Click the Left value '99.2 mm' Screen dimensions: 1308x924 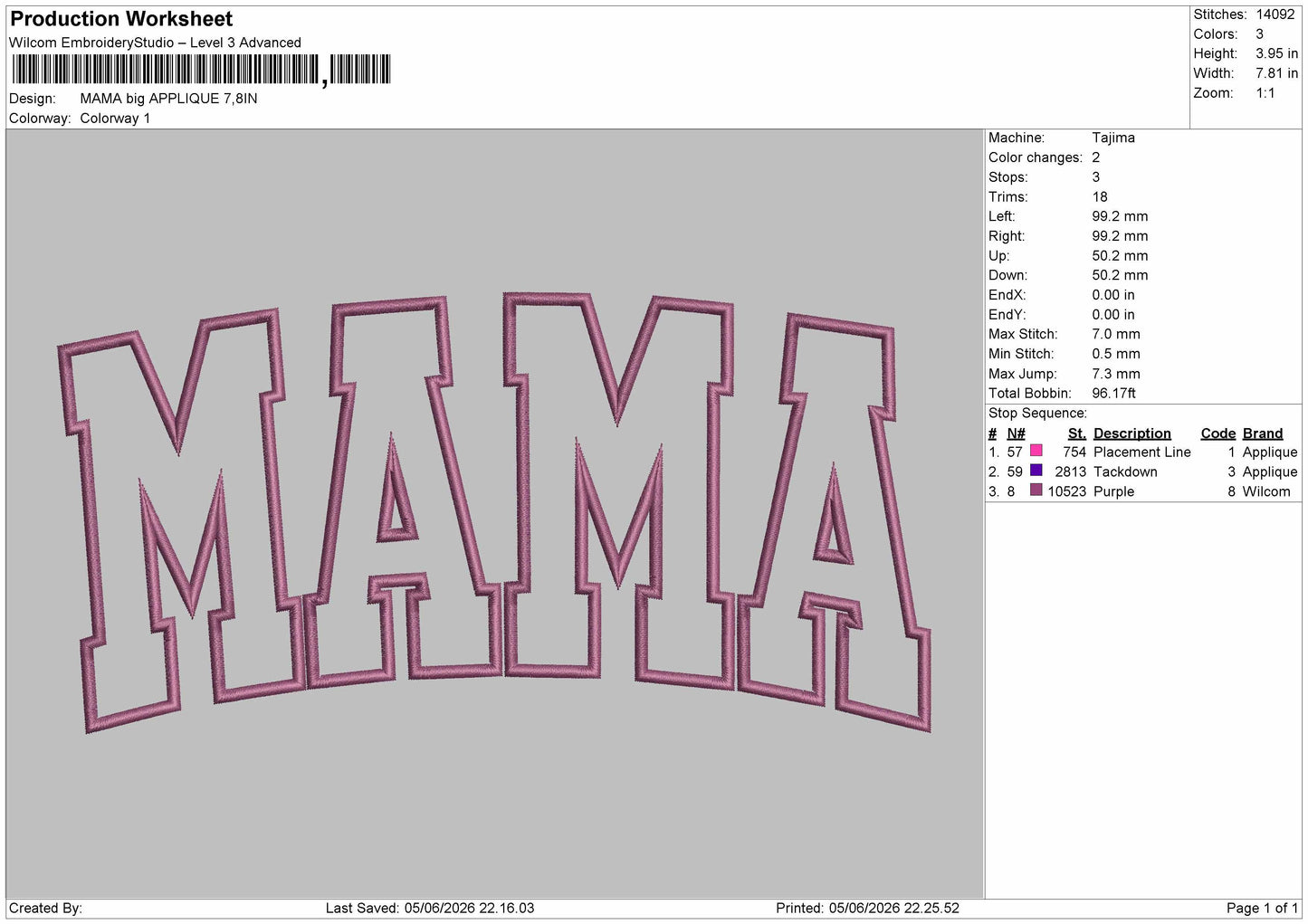point(1120,216)
